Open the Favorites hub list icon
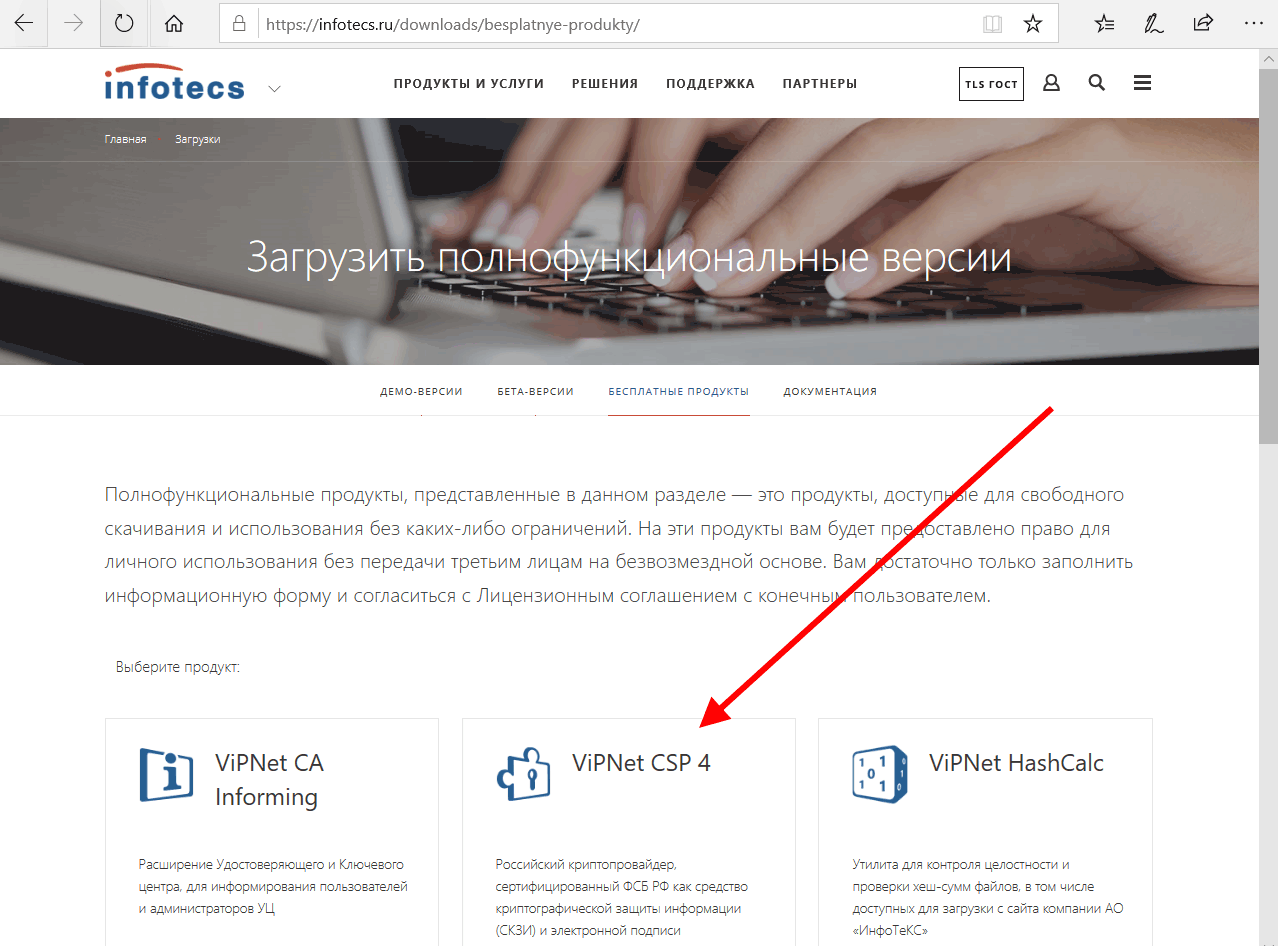The height and width of the screenshot is (946, 1278). (1104, 23)
